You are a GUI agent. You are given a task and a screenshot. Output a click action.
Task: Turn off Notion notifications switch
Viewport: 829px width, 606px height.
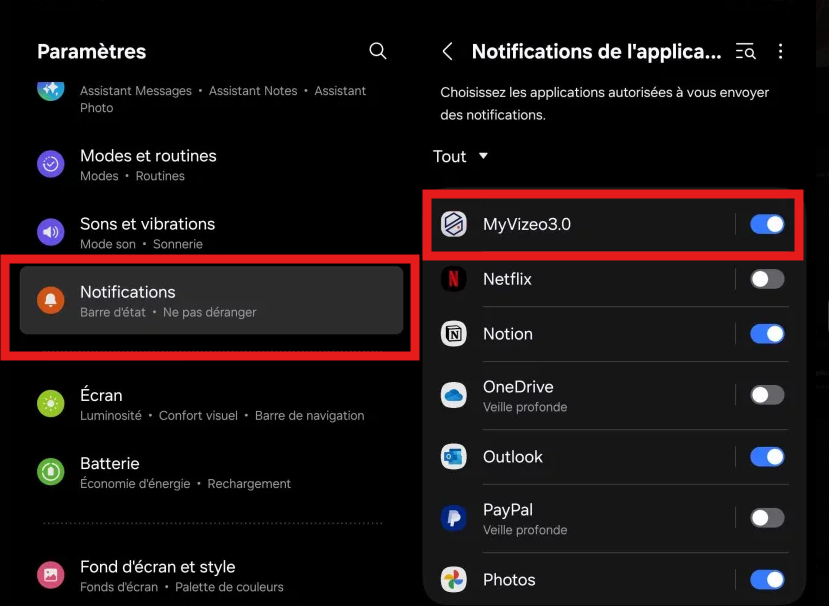767,334
